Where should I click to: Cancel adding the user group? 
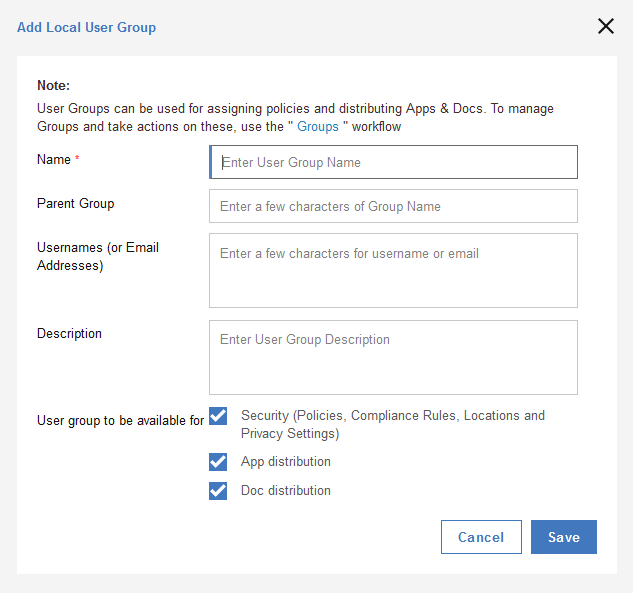tap(481, 537)
